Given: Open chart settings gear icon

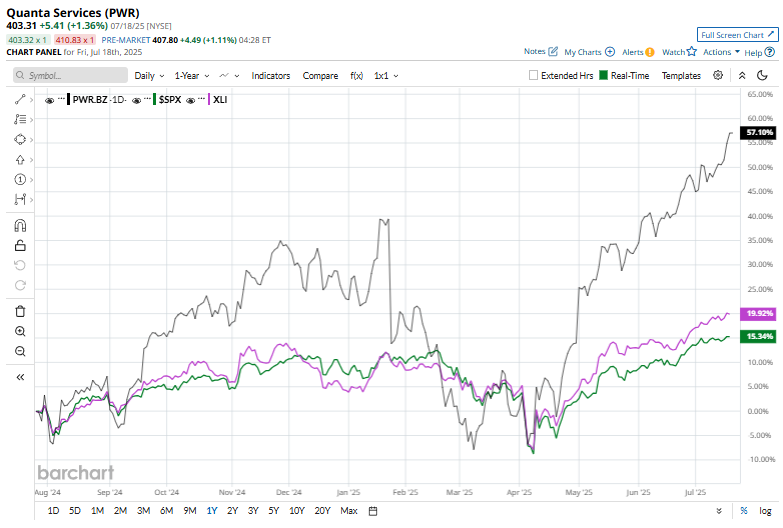Looking at the screenshot, I should click(718, 75).
